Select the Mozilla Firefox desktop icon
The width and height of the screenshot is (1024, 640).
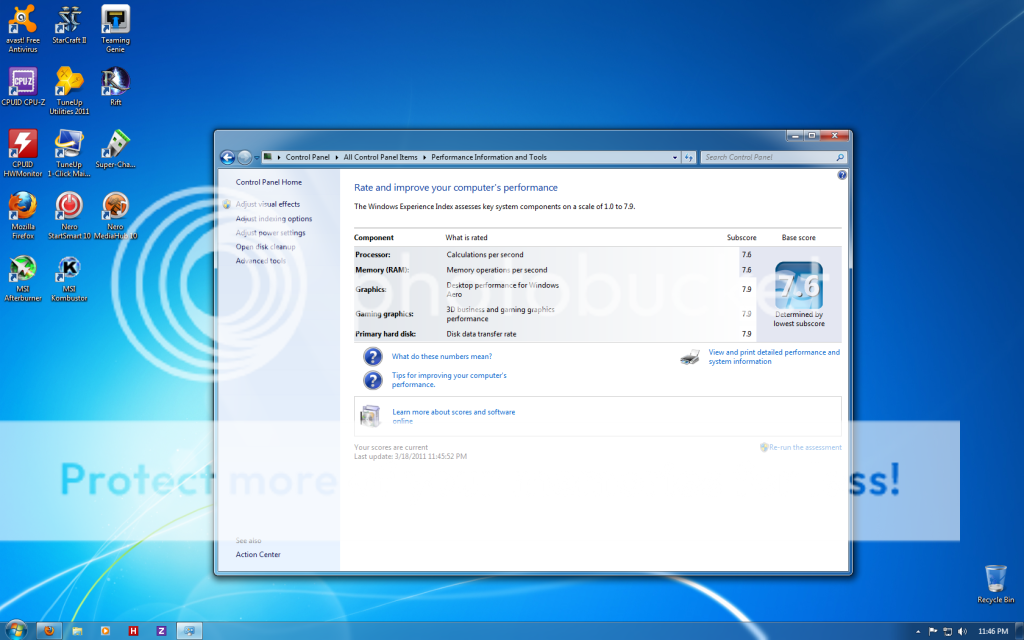[23, 216]
